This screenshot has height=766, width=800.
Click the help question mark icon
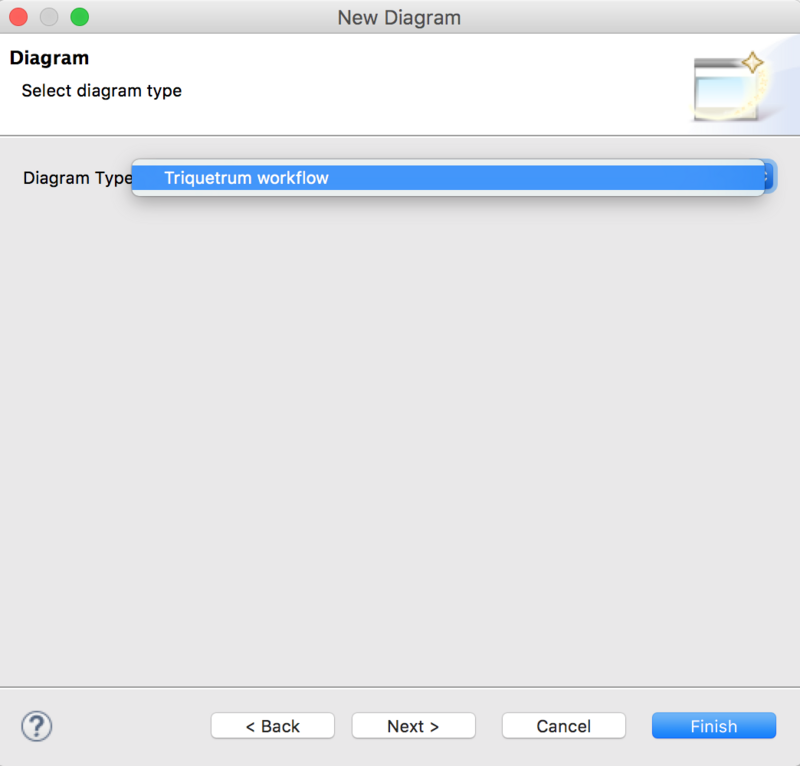(x=37, y=726)
